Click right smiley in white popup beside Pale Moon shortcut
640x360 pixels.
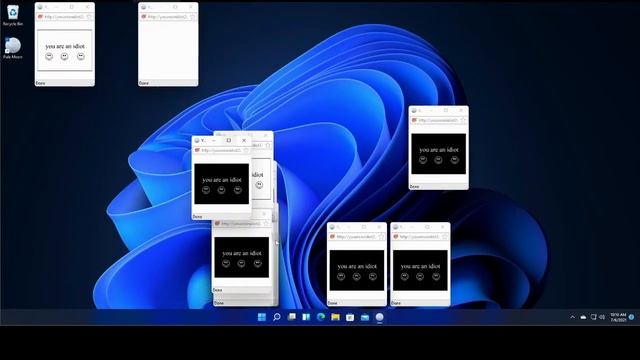81,56
